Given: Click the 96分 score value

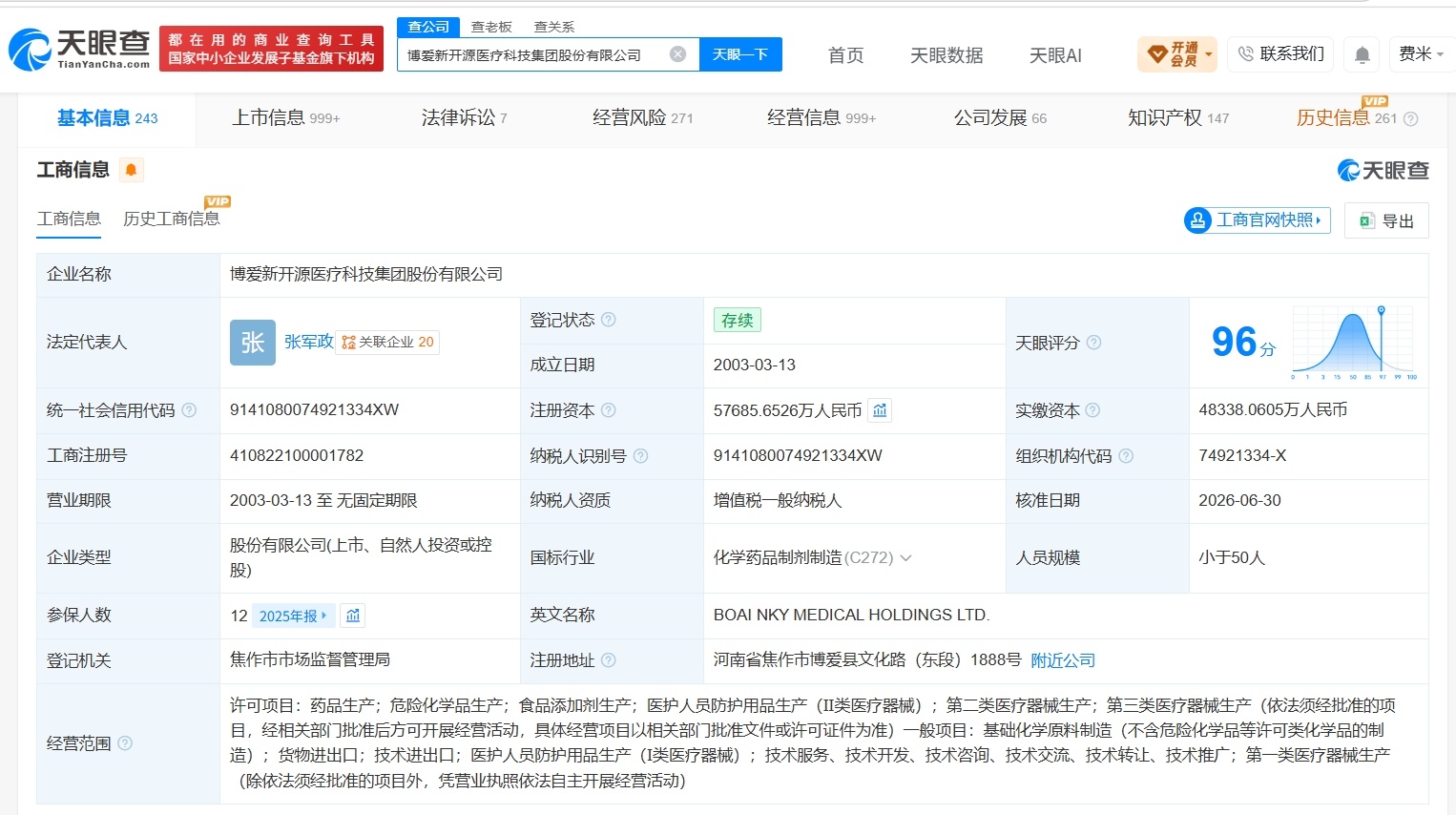Looking at the screenshot, I should tap(1243, 342).
